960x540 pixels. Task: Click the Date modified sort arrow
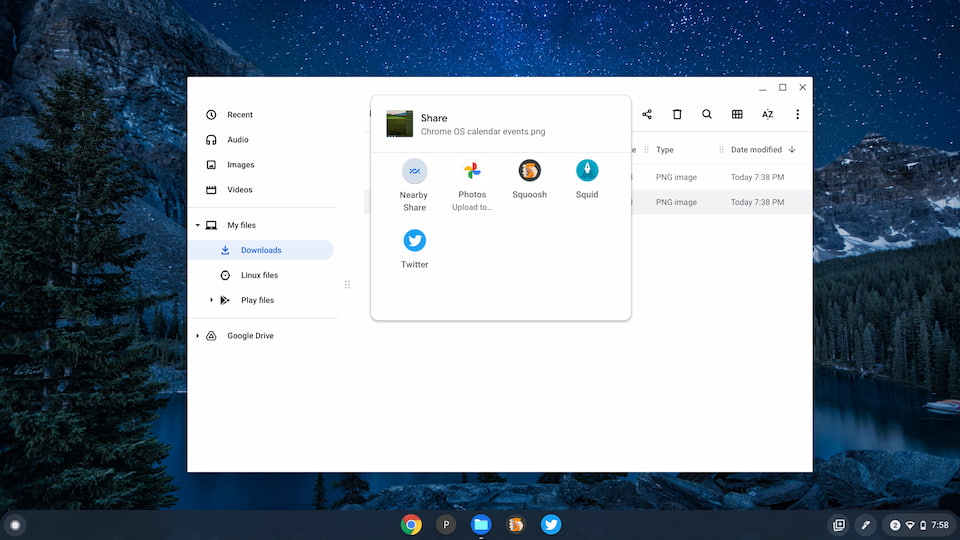pos(792,149)
